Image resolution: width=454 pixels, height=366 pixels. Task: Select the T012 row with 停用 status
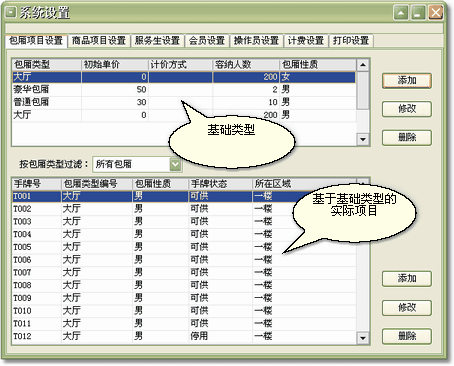[x=184, y=336]
